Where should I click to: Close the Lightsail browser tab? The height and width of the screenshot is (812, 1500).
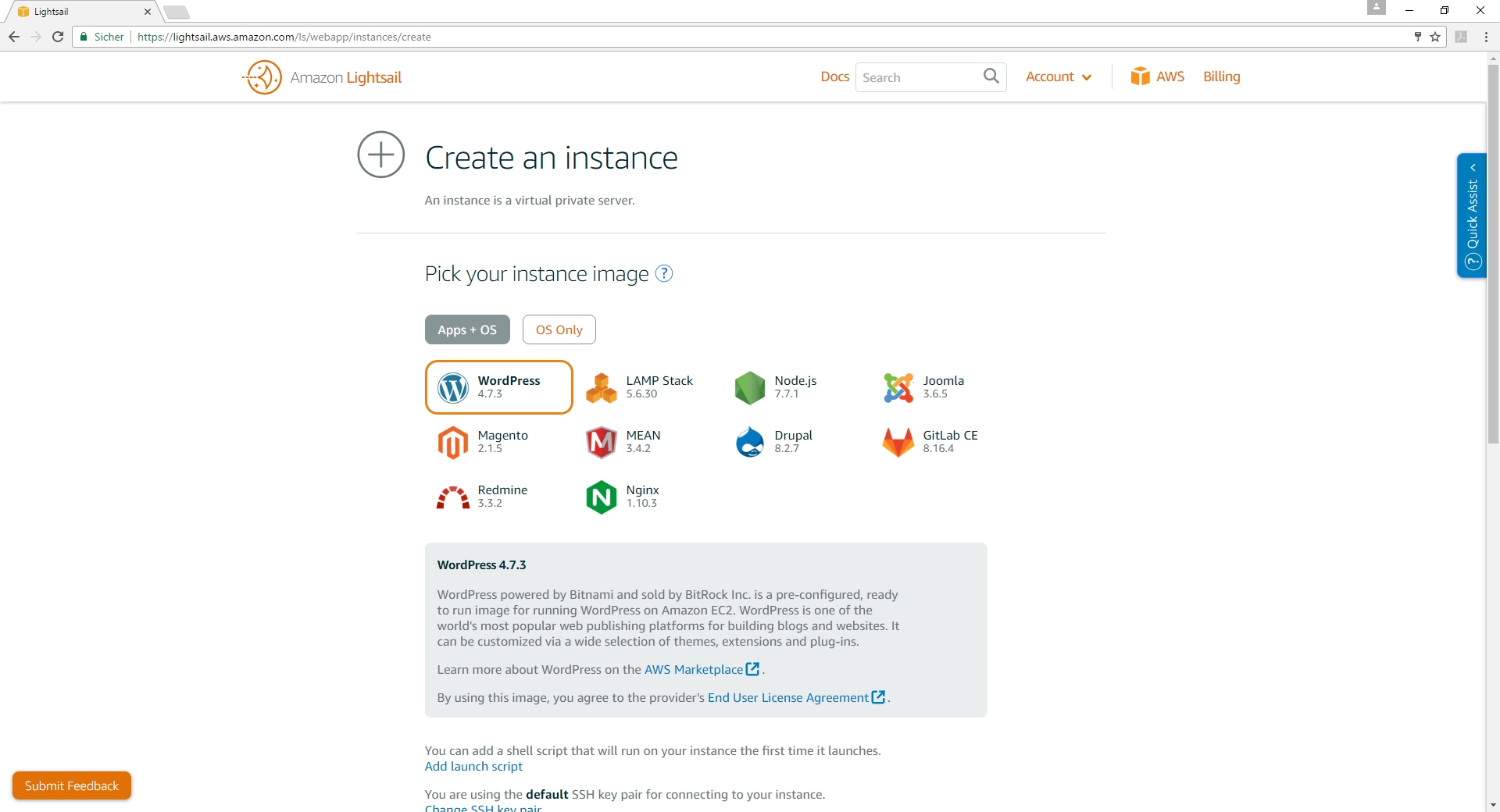[148, 12]
